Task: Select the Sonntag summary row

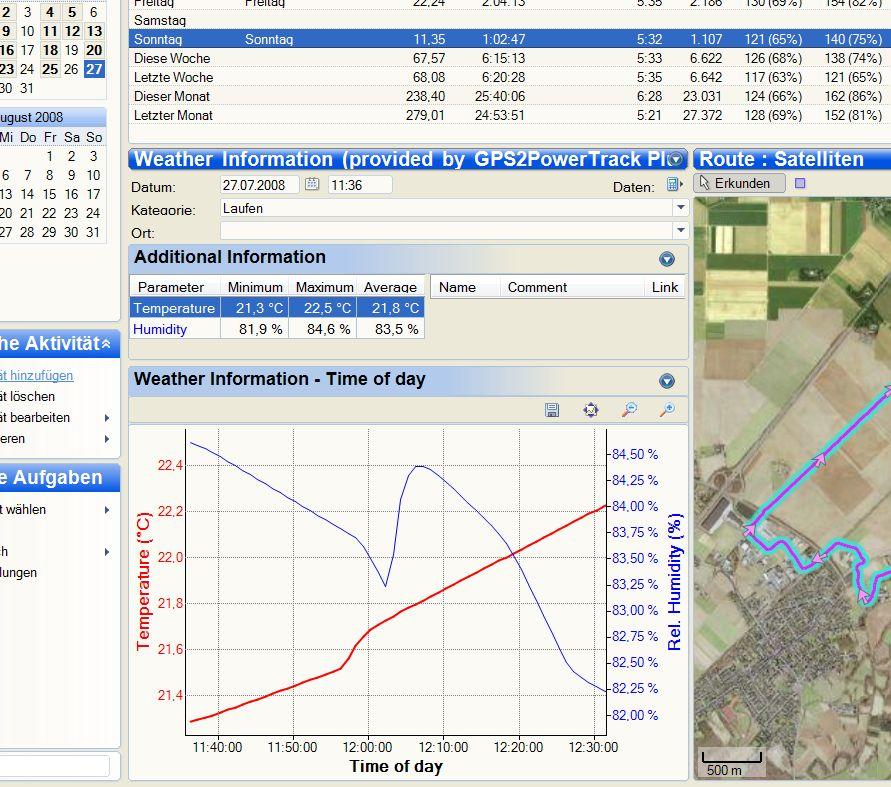Action: pyautogui.click(x=509, y=39)
